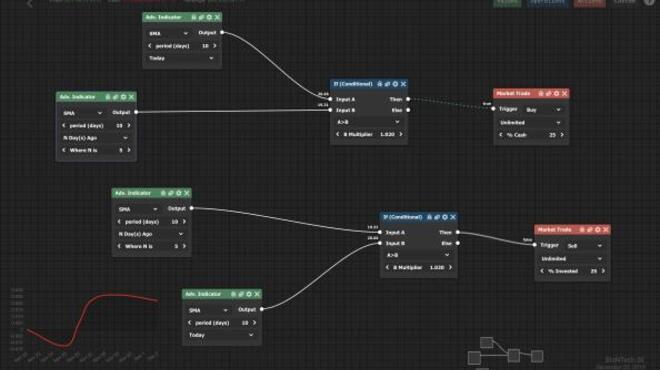
Task: Open SMA dropdown in topmost Adv. Indicator node
Action: (x=168, y=33)
